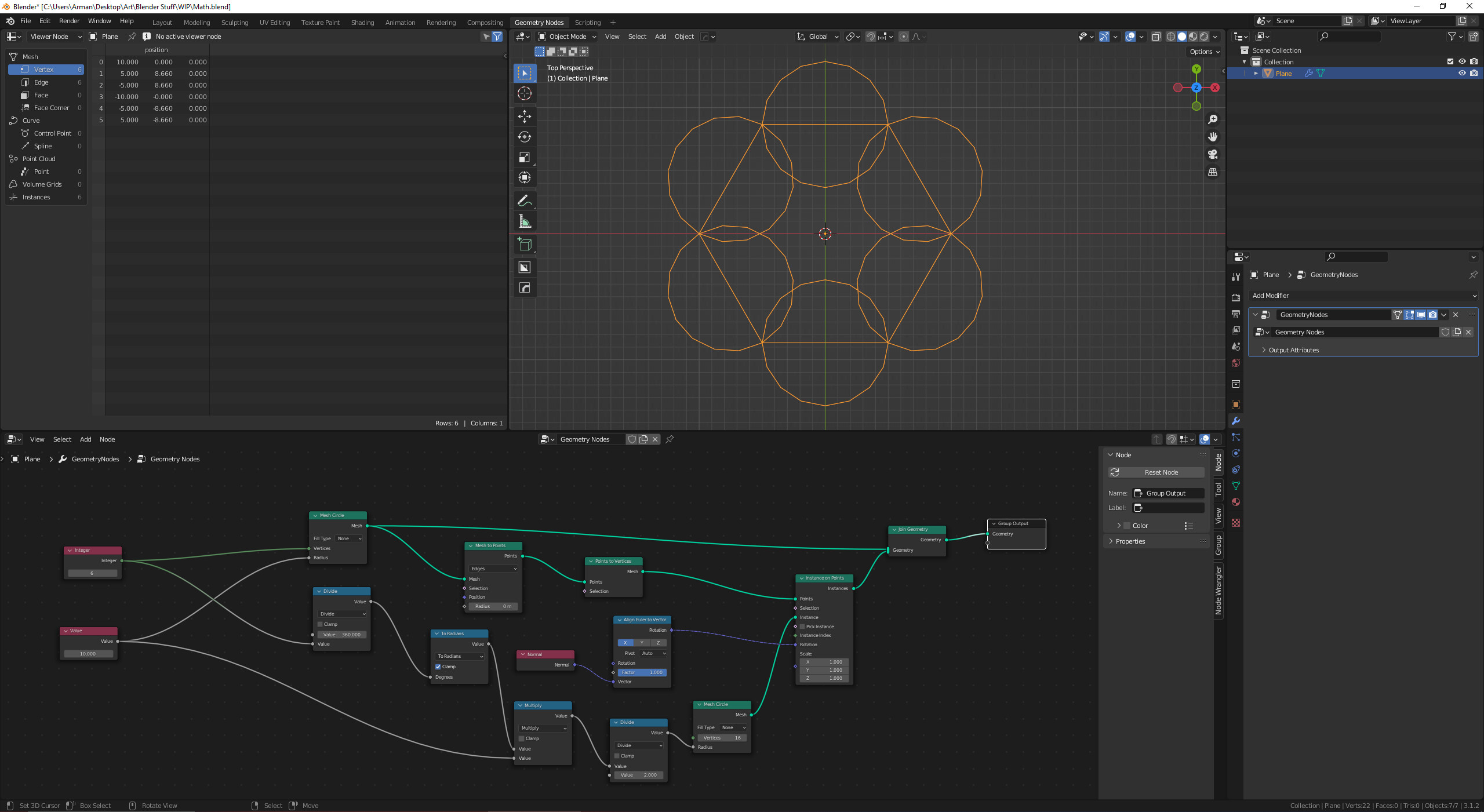1484x812 pixels.
Task: Click the Reset Node button
Action: click(x=1156, y=472)
